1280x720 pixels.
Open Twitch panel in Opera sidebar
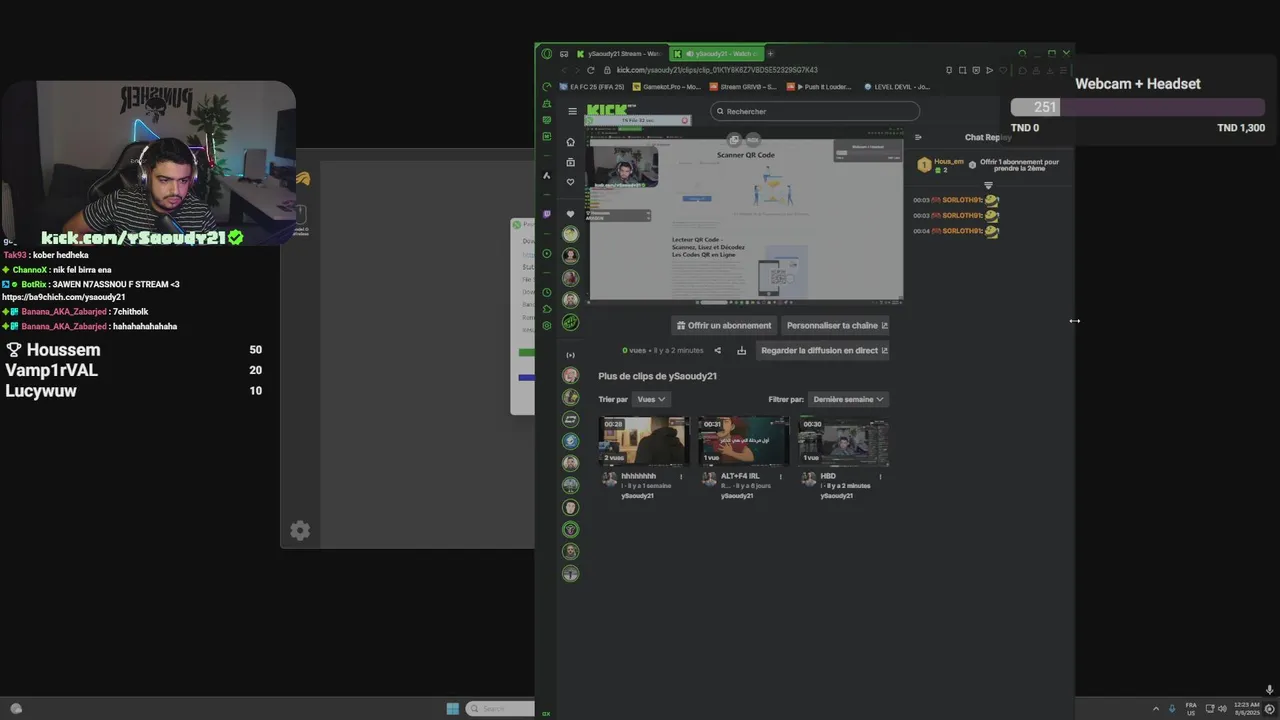pos(546,214)
